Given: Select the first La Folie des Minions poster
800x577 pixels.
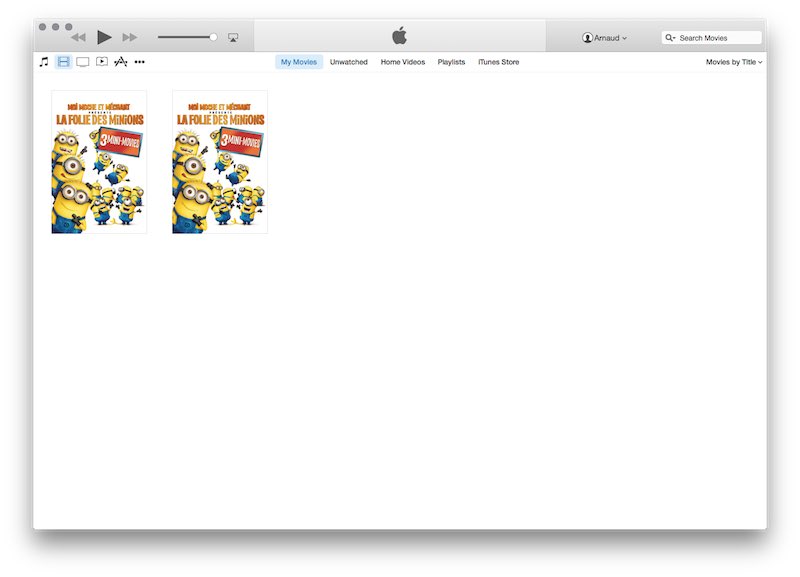Looking at the screenshot, I should coord(99,162).
